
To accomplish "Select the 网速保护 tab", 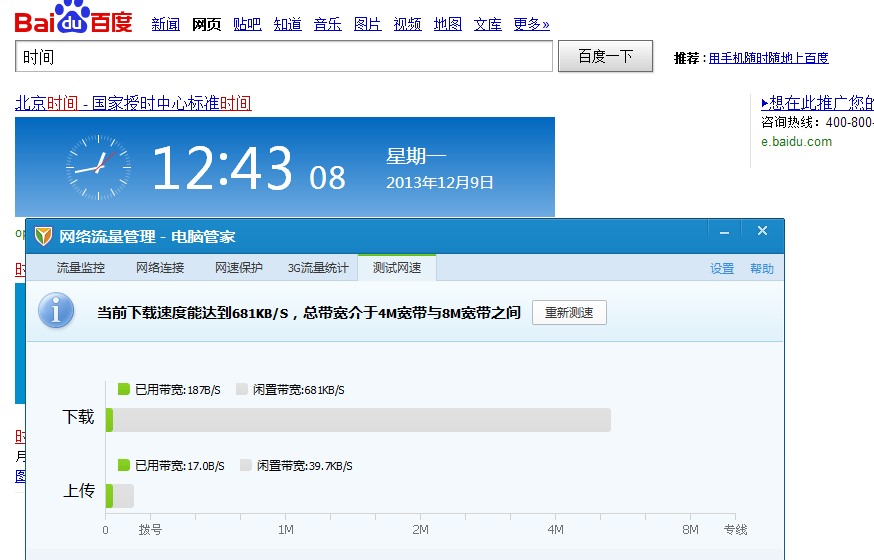I will 239,268.
